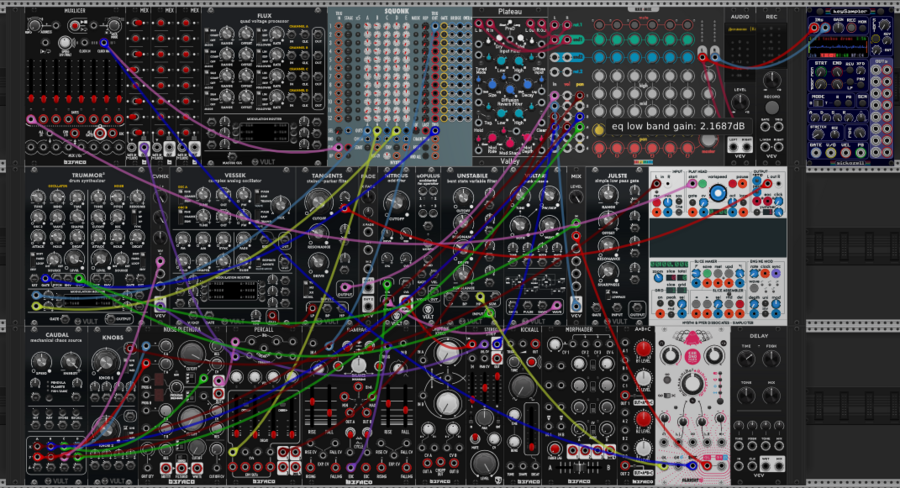
Task: Click the Caudal Energy knob
Action: pyautogui.click(x=71, y=361)
